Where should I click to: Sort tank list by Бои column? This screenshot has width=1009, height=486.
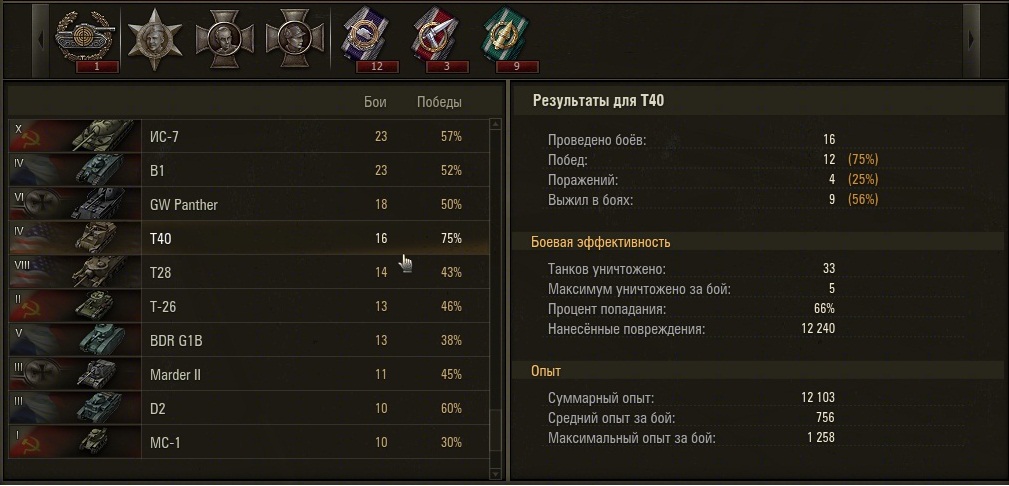[x=375, y=102]
